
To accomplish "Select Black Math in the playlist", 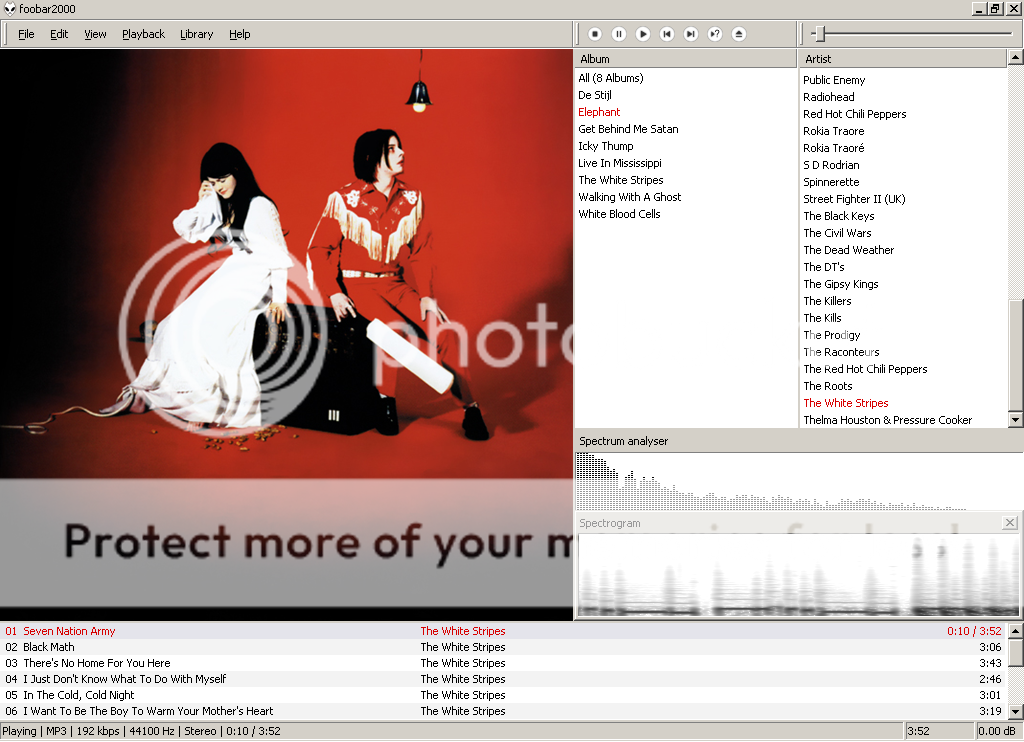I will pos(50,646).
